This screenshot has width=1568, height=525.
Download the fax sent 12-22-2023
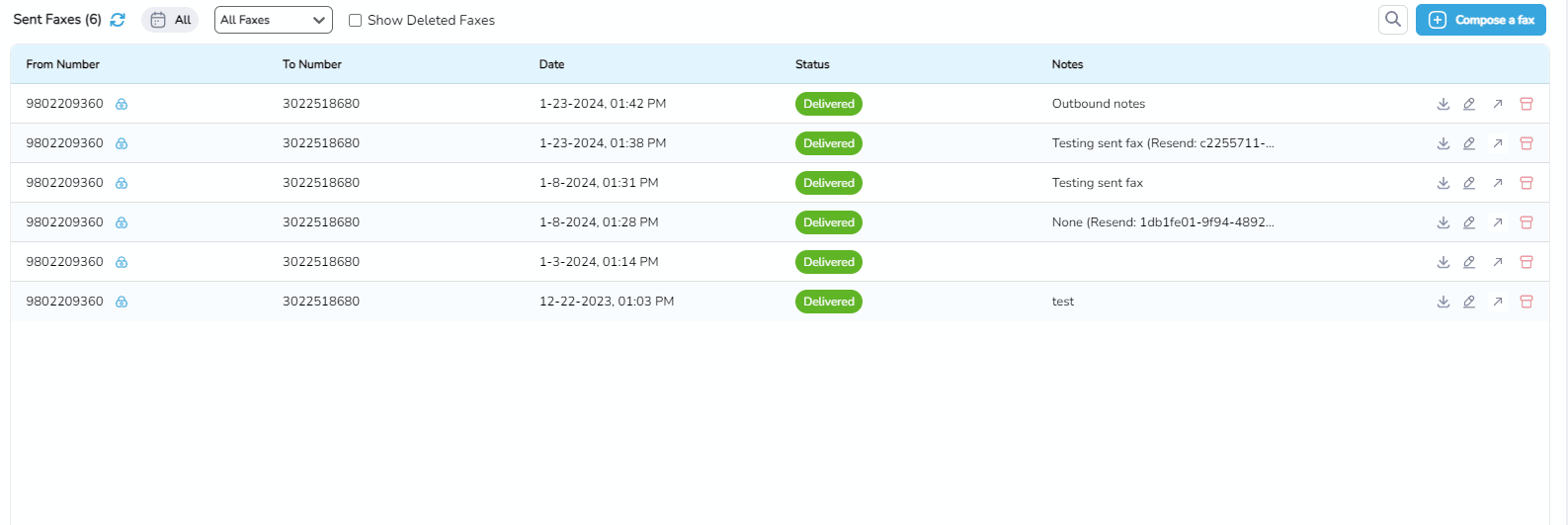click(x=1444, y=302)
